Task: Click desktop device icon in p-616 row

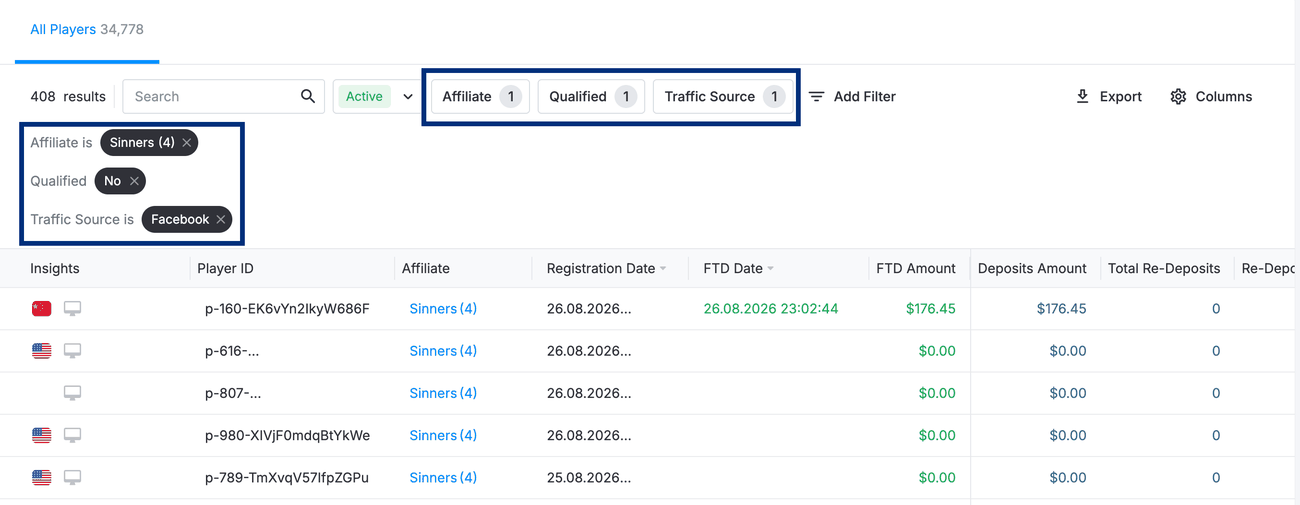Action: [x=72, y=351]
